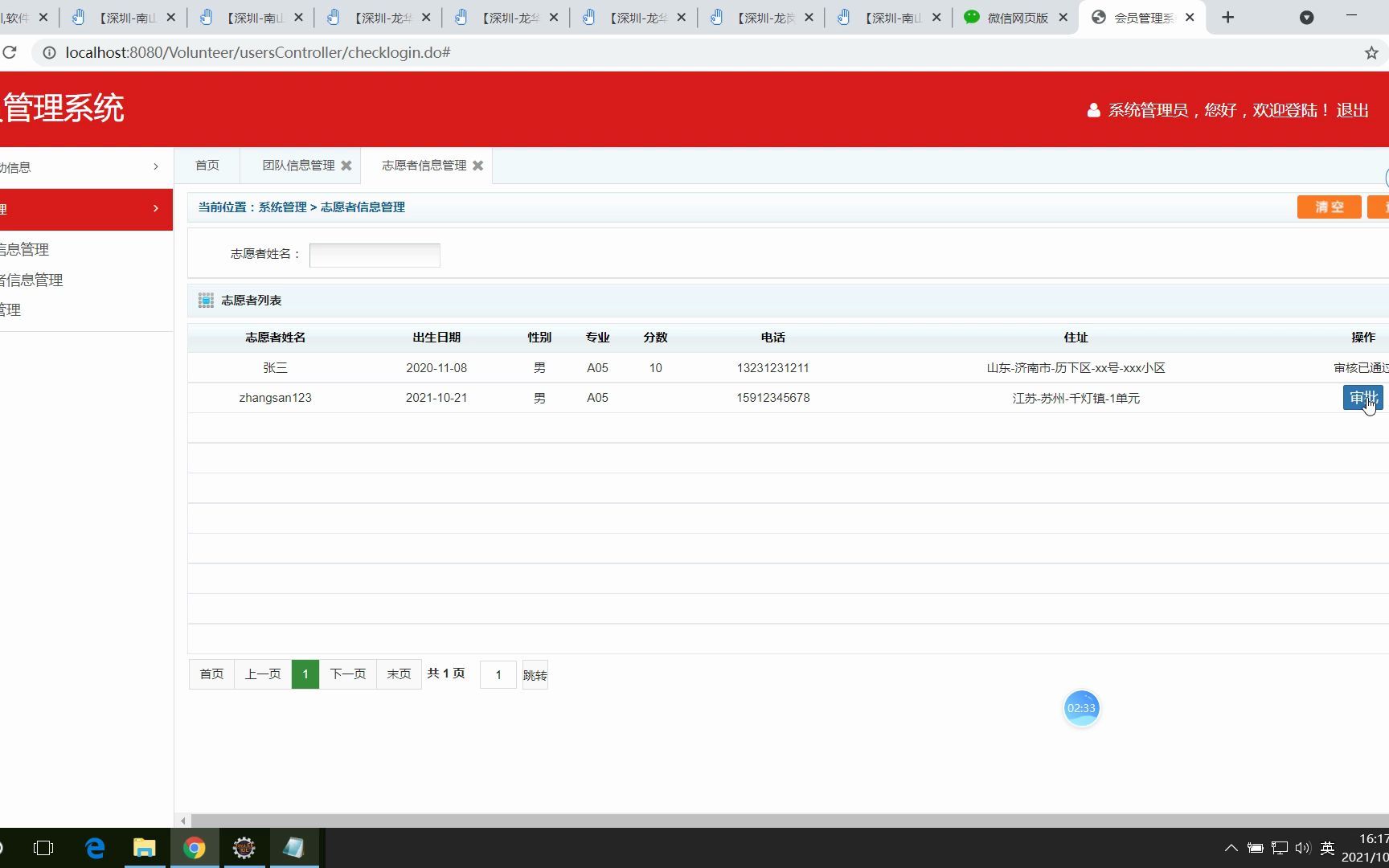Viewport: 1389px width, 868px height.
Task: Go to 下一页 in pagination
Action: point(348,674)
